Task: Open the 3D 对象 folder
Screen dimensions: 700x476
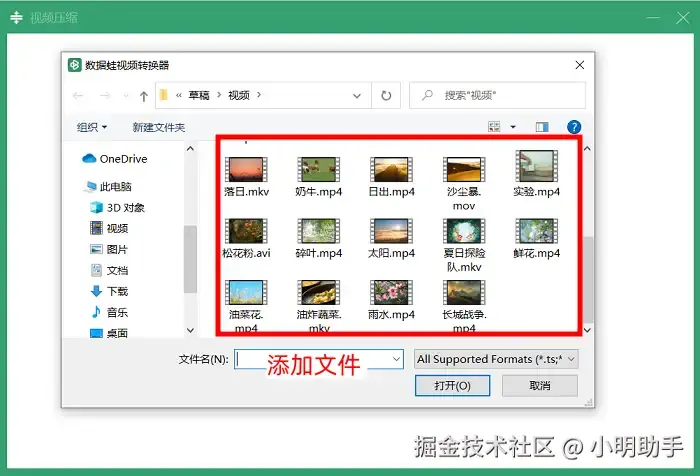Action: click(x=117, y=208)
